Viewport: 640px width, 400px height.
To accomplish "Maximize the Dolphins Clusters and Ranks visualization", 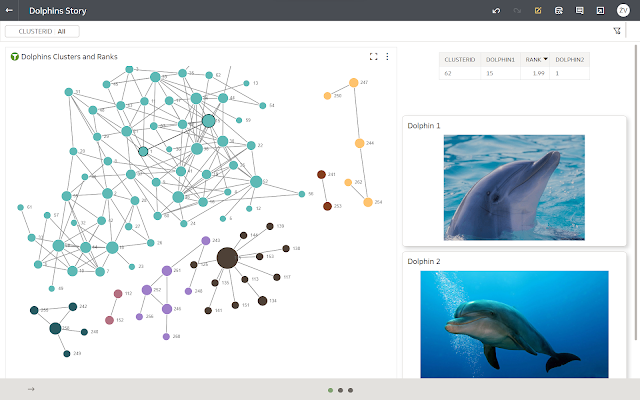I will [373, 56].
